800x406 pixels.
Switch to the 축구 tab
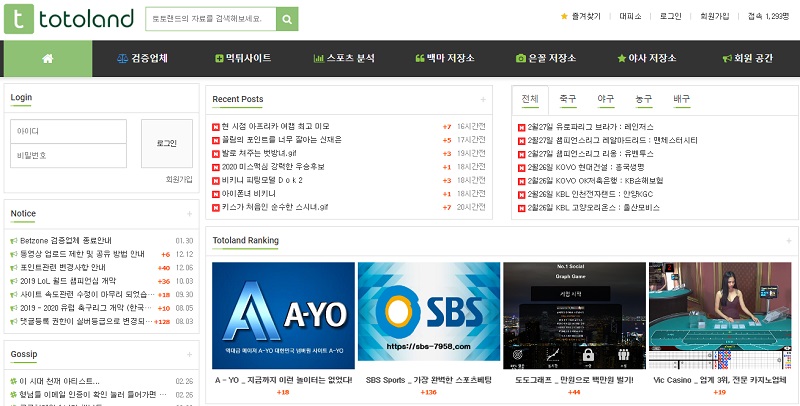click(x=568, y=99)
